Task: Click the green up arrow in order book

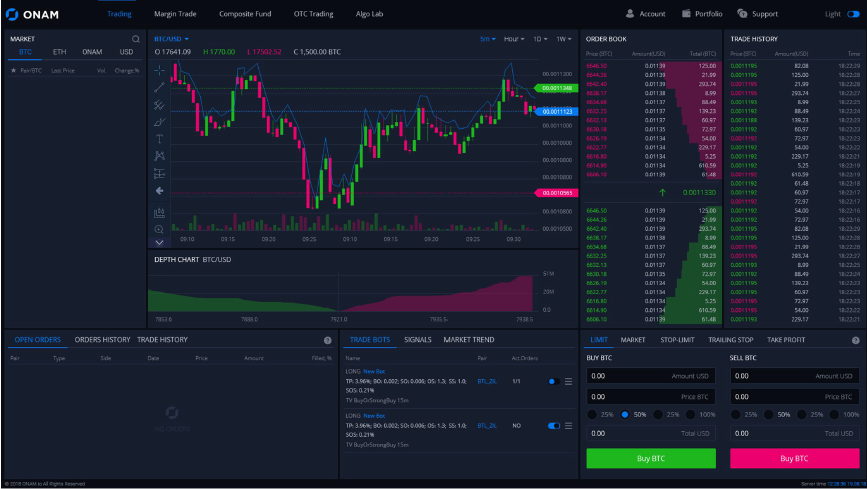Action: pyautogui.click(x=662, y=193)
